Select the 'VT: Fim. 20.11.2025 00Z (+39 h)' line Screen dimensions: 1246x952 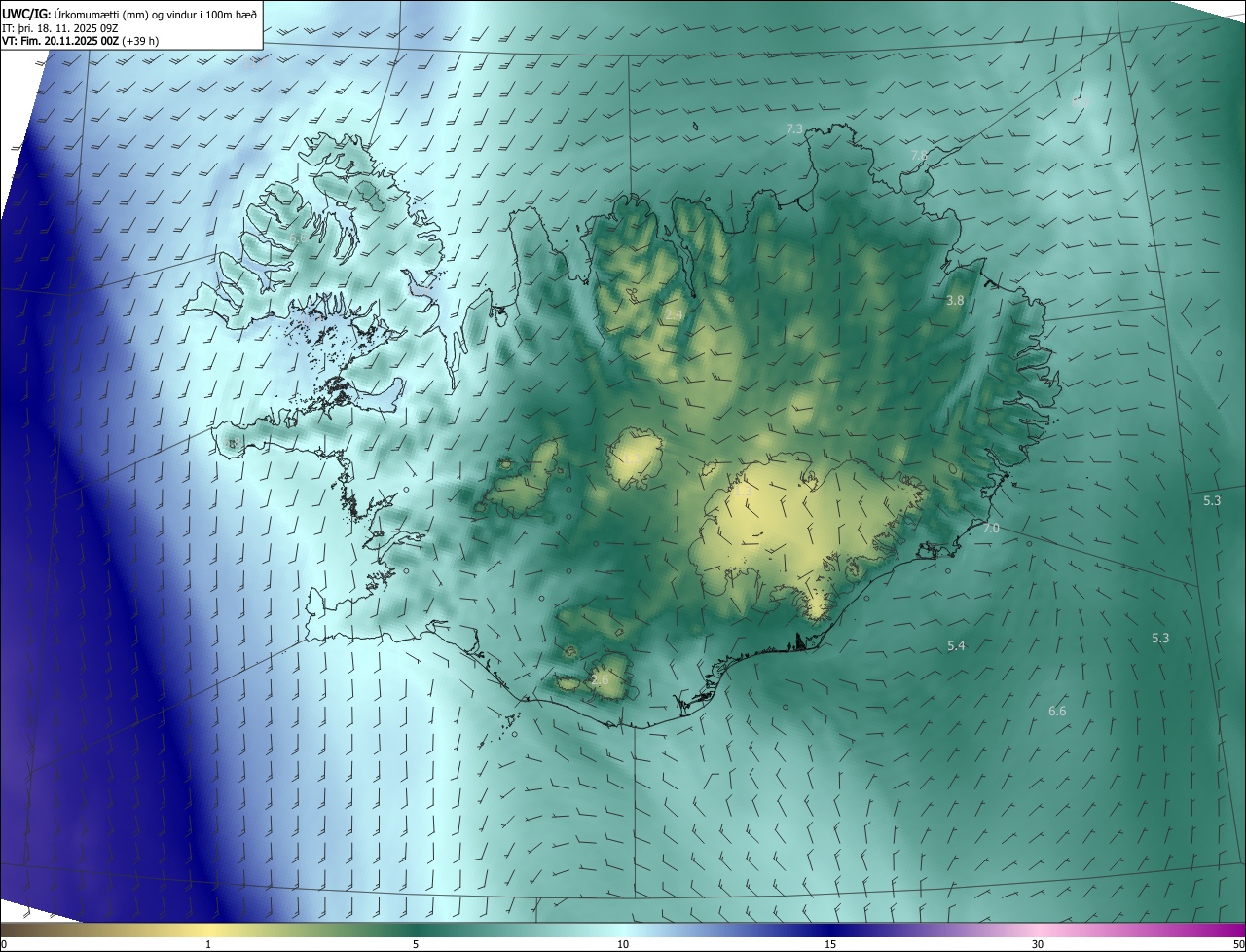80,41
